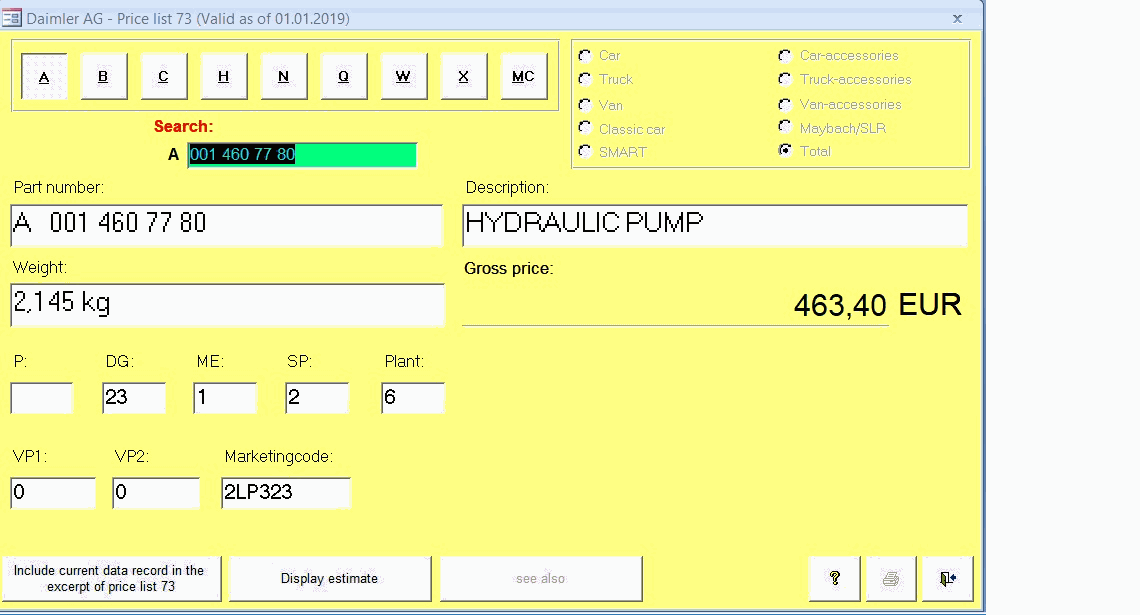The image size is (1140, 615).
Task: Click the application icon in title bar
Action: 12,17
